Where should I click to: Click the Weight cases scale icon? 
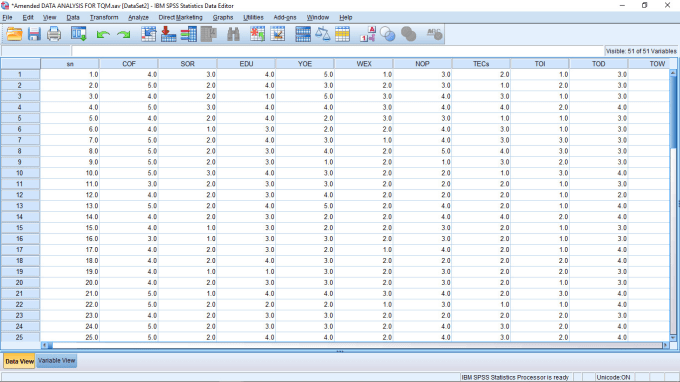[x=323, y=34]
